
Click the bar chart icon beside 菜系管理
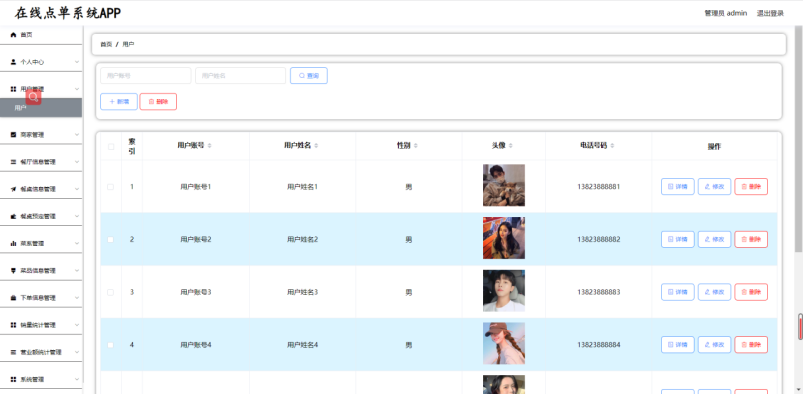[13, 243]
